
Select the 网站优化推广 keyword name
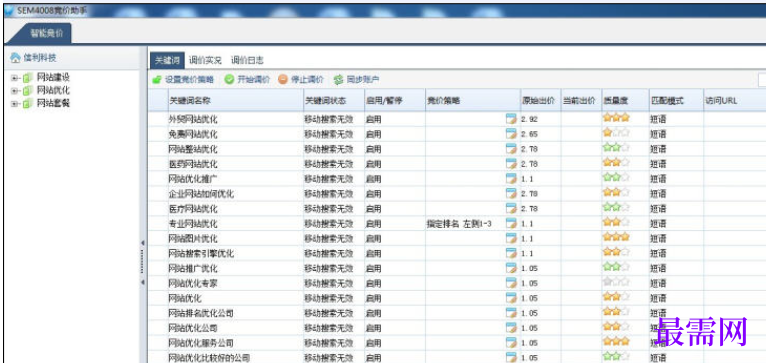(193, 179)
